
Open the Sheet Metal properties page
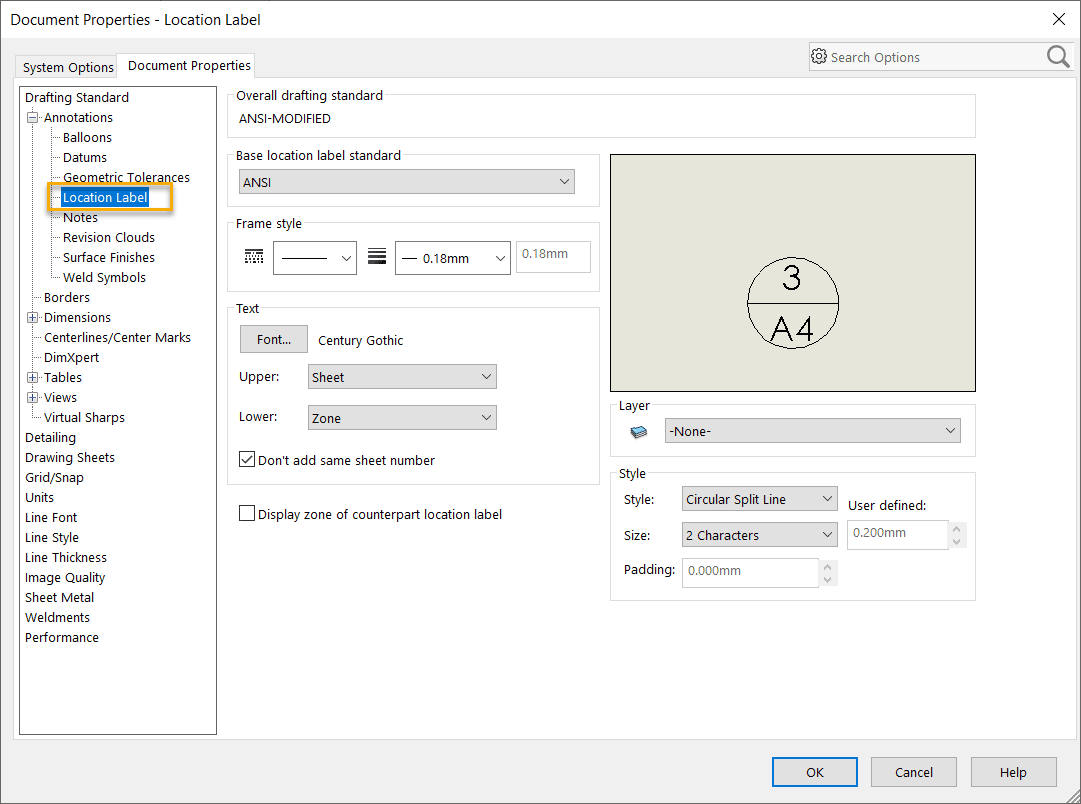point(59,597)
